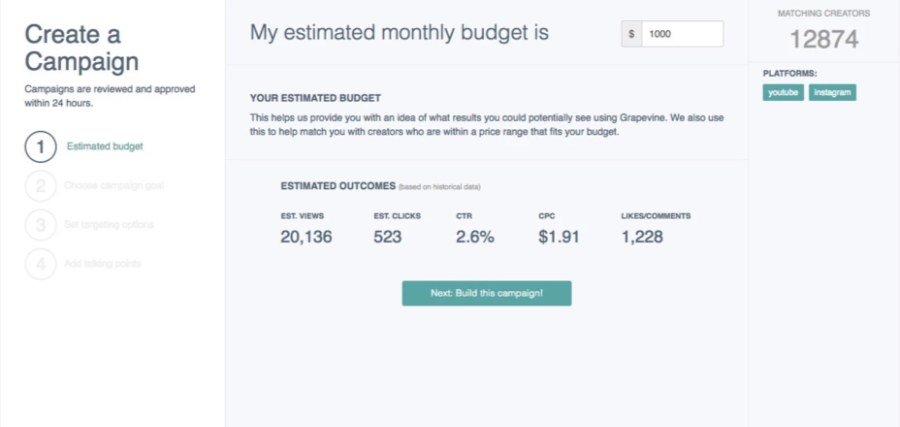Viewport: 900px width, 427px height.
Task: Click the step 1 circle icon
Action: (40, 147)
